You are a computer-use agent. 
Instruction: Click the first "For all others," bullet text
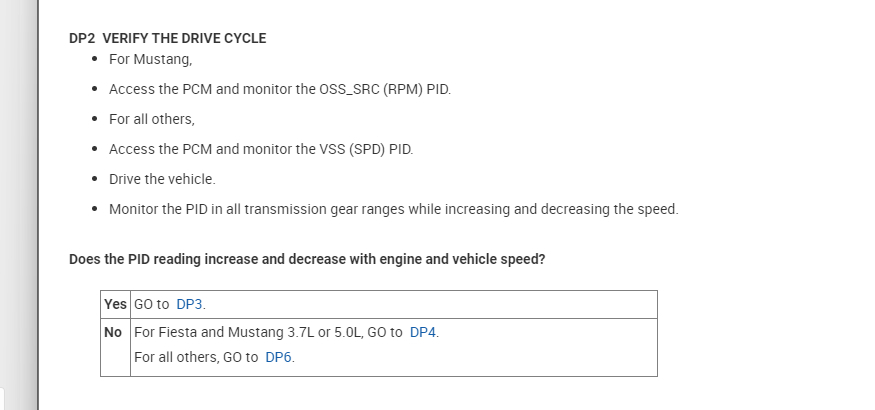point(151,119)
